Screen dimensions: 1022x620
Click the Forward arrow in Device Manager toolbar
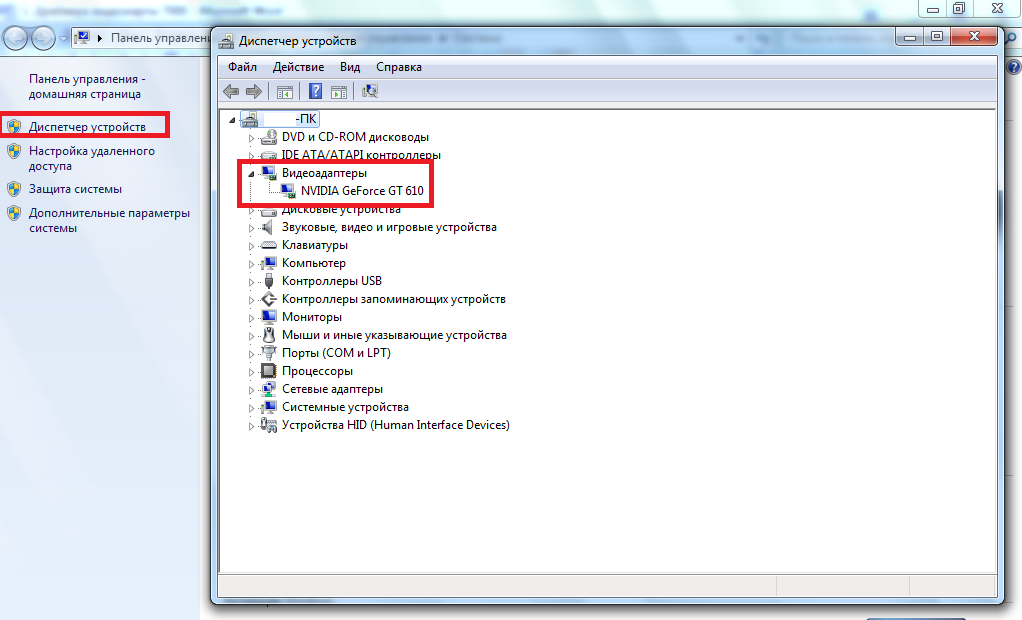click(x=254, y=91)
